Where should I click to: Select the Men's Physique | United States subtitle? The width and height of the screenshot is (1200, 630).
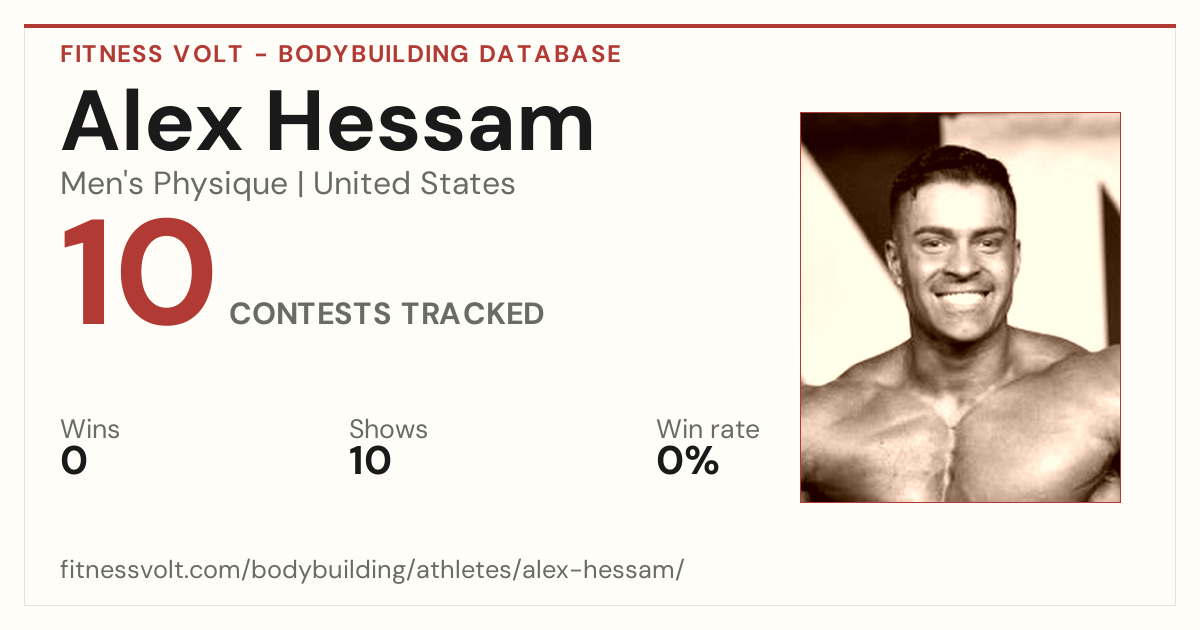coord(288,184)
